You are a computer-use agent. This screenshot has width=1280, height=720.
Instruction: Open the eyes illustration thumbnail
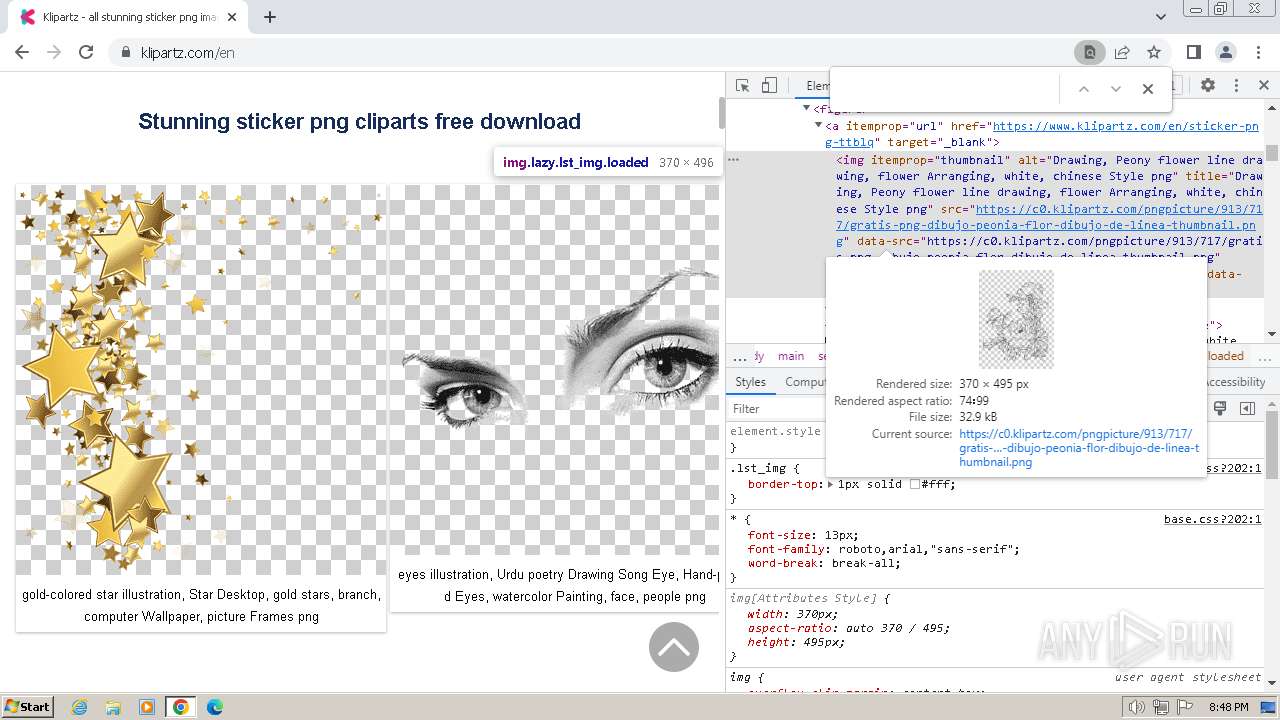point(555,370)
